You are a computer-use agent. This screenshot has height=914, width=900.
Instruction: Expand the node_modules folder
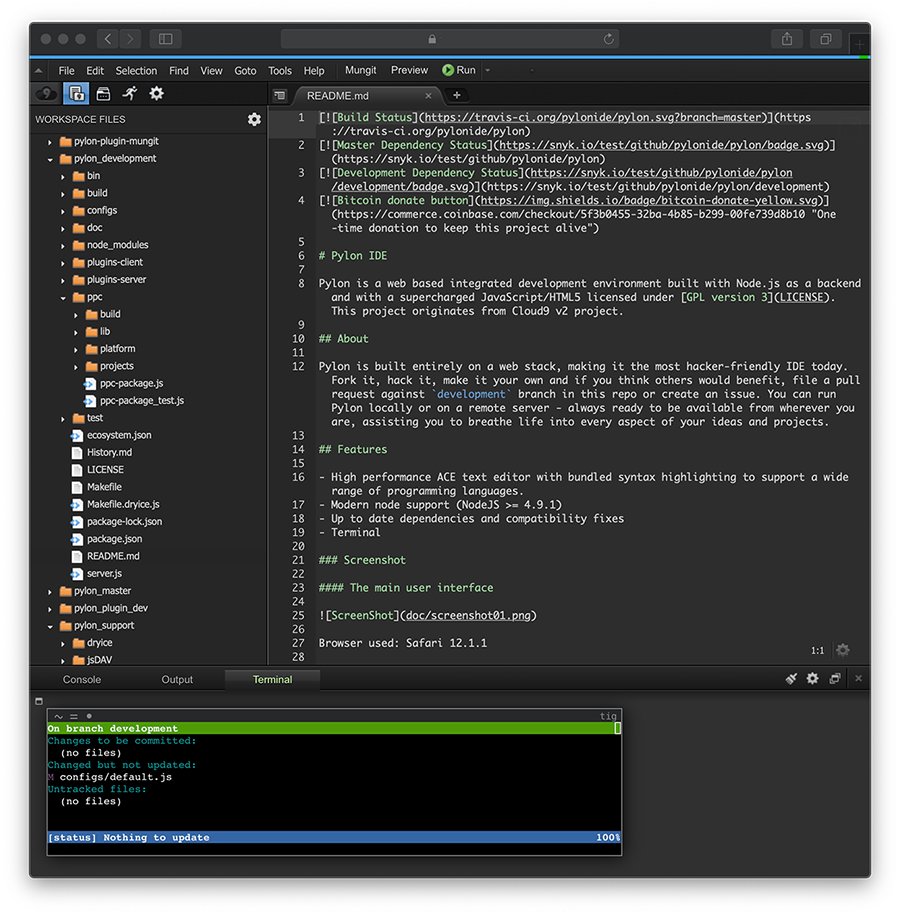[63, 246]
